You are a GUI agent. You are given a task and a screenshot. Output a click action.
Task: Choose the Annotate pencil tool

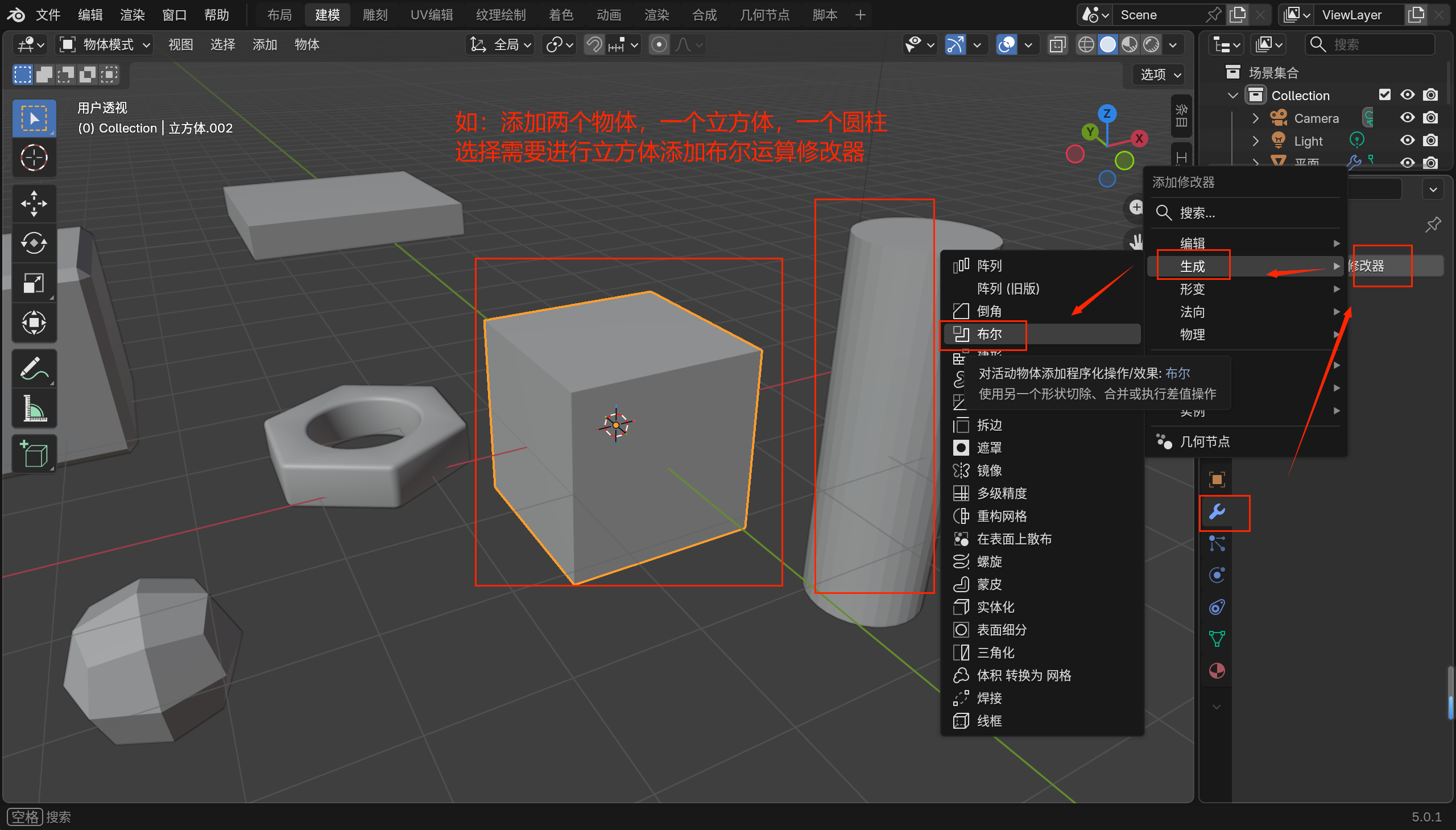coord(34,369)
